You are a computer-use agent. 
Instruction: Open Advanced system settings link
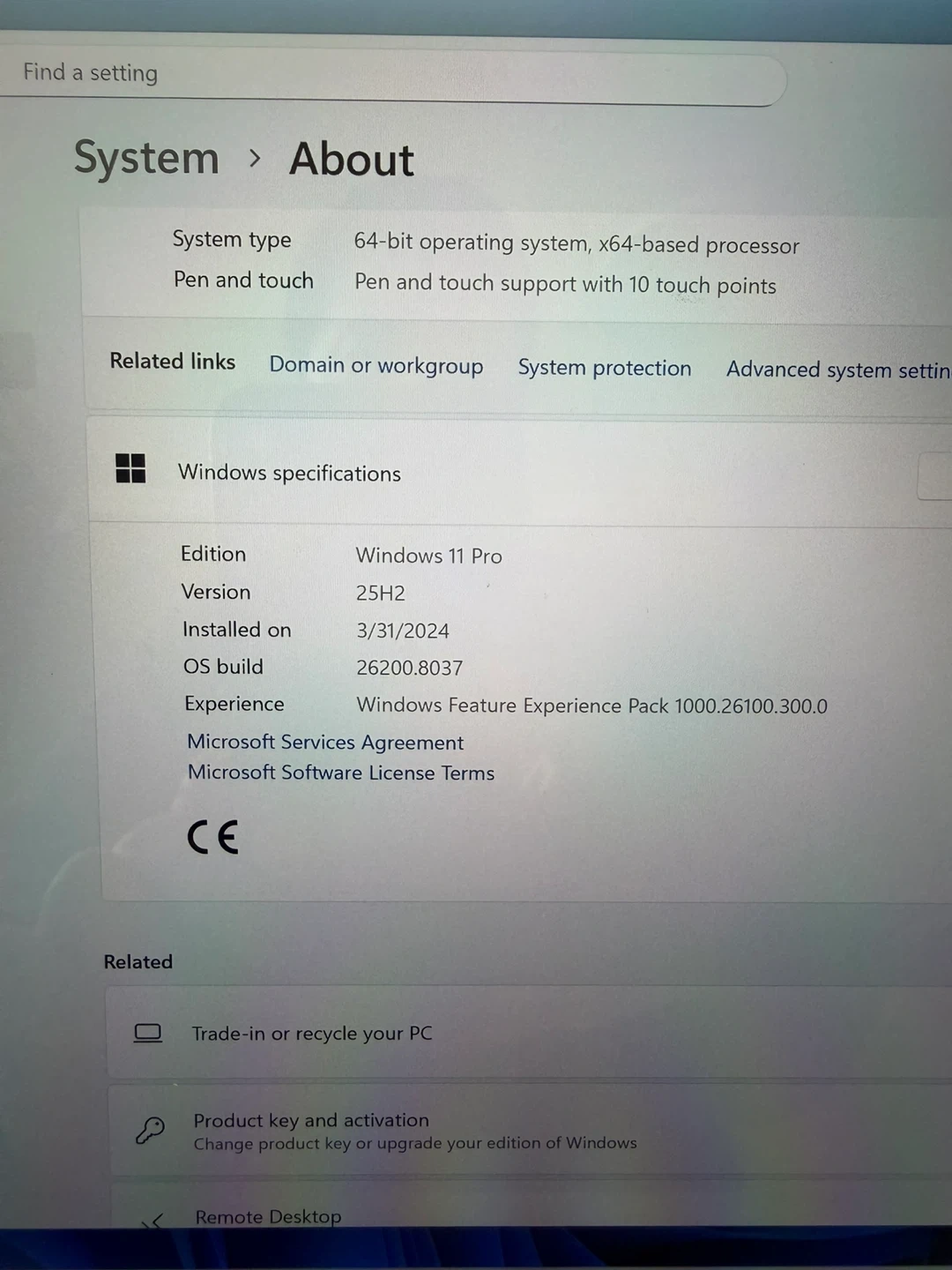[x=837, y=370]
